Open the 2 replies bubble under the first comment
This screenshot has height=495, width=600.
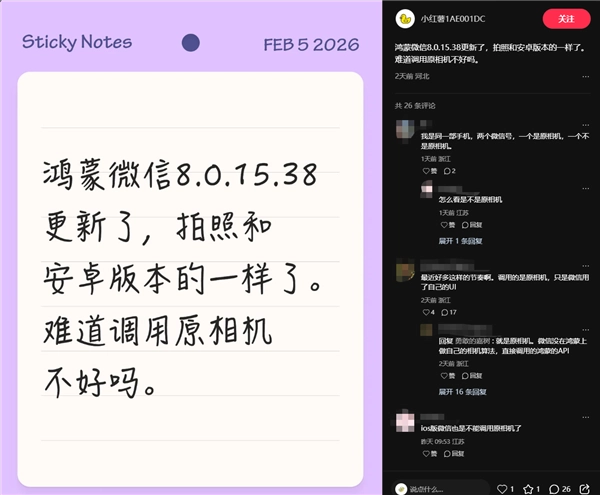tap(450, 171)
